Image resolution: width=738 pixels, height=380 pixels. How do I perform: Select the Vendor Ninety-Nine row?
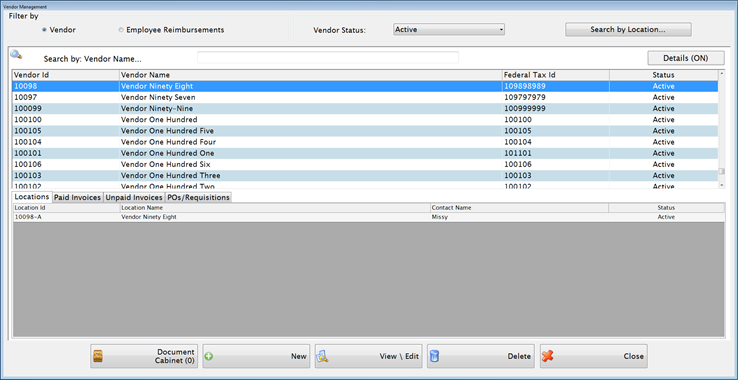pos(365,109)
